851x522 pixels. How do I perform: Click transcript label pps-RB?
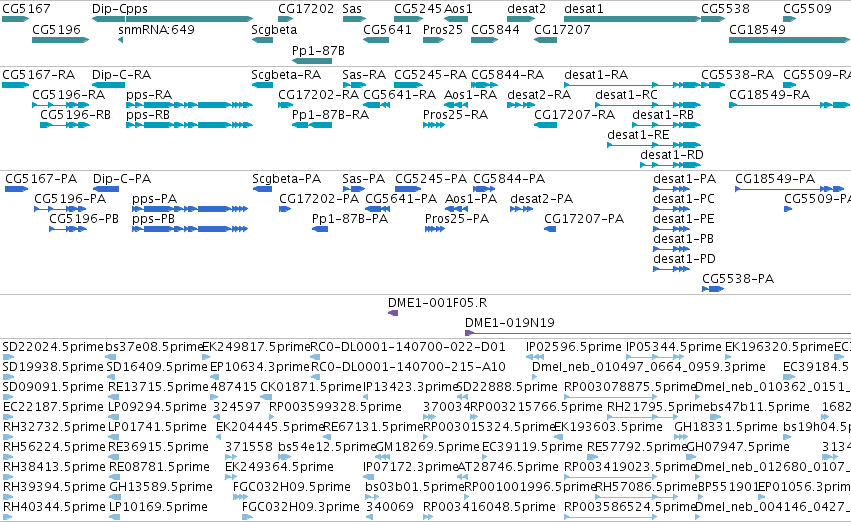tap(148, 115)
